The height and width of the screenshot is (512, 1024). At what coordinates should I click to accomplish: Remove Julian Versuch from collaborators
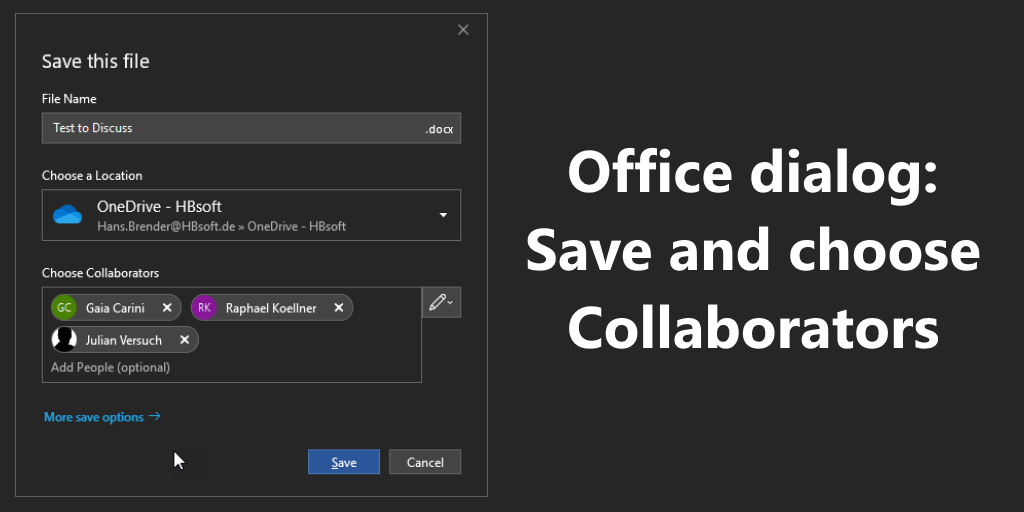(x=184, y=340)
